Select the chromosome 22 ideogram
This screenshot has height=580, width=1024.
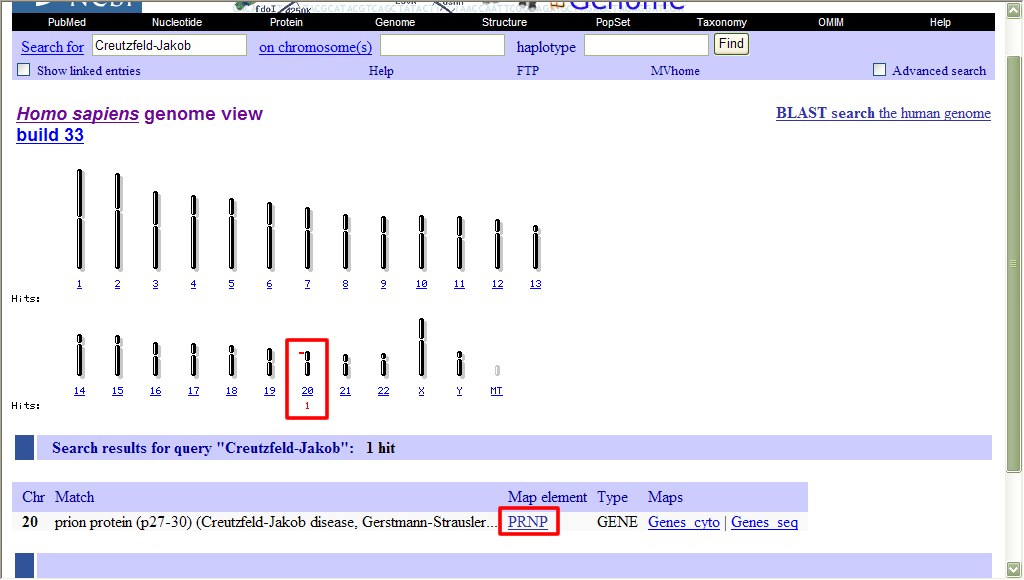click(x=383, y=364)
